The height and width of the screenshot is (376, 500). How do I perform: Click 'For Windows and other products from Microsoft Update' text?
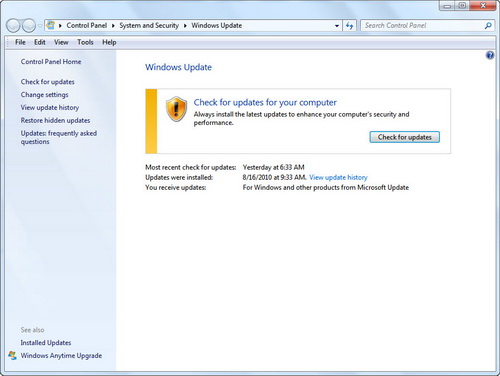pos(326,187)
